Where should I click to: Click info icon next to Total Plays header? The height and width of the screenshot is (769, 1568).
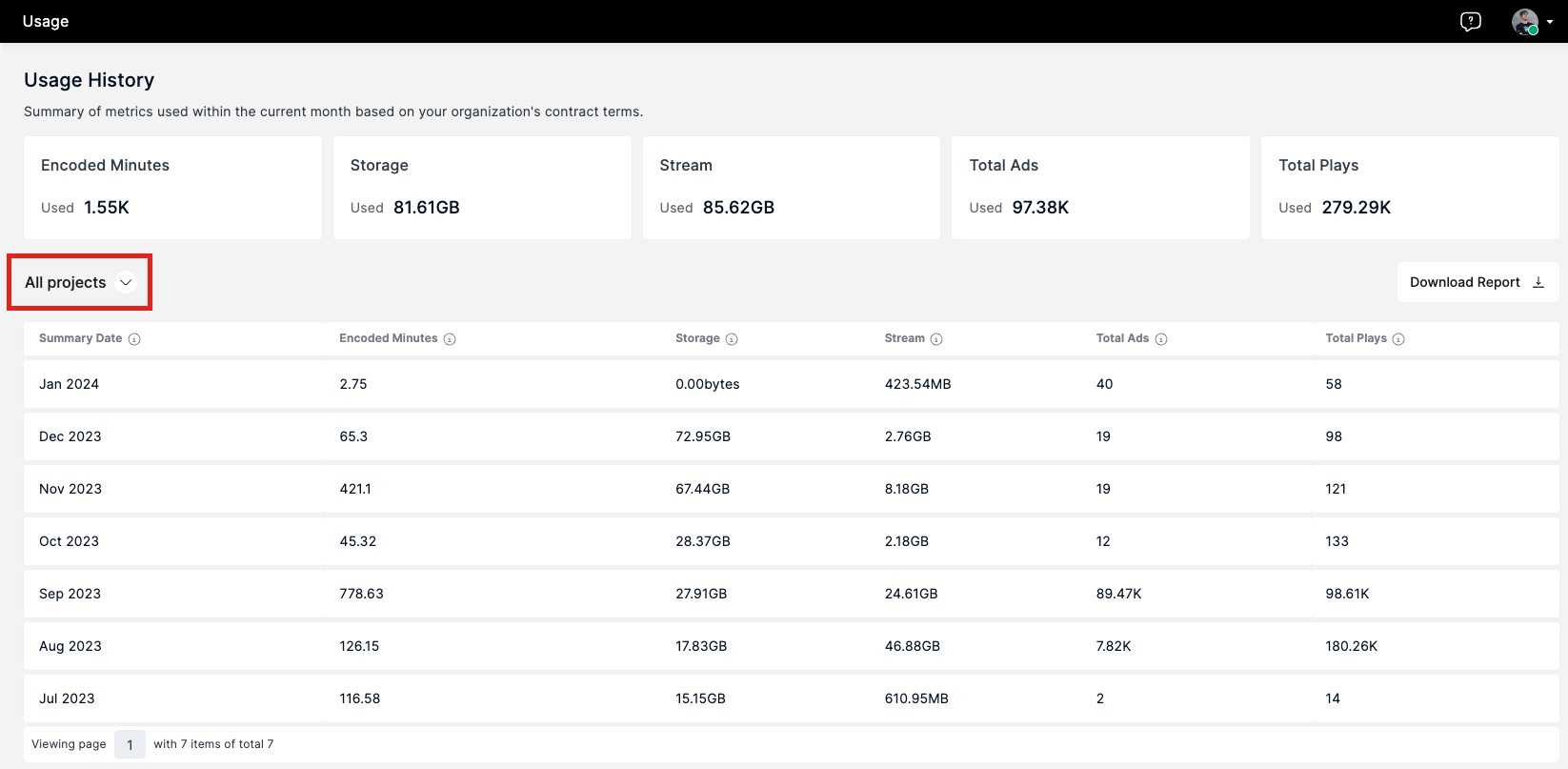[1398, 339]
